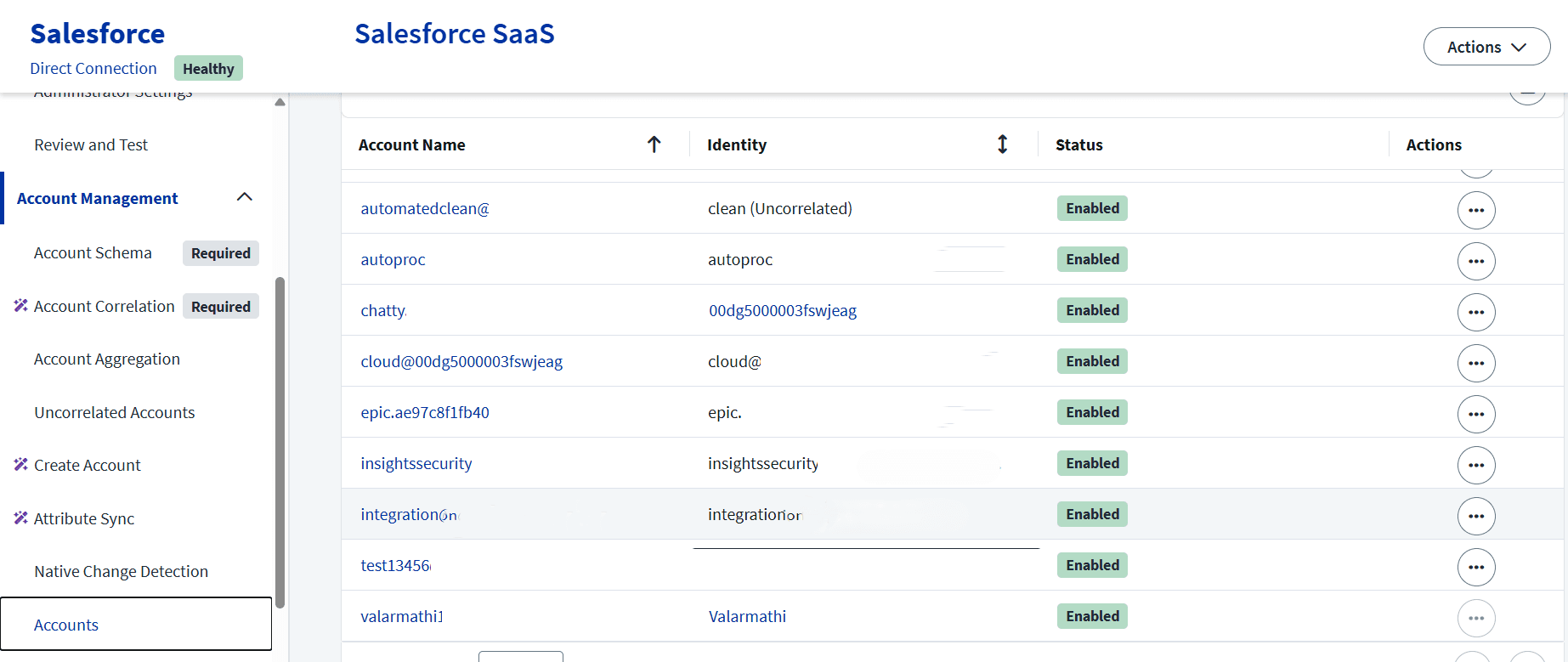Open the insightssecurity account link
Viewport: 1568px width, 662px height.
pos(416,464)
